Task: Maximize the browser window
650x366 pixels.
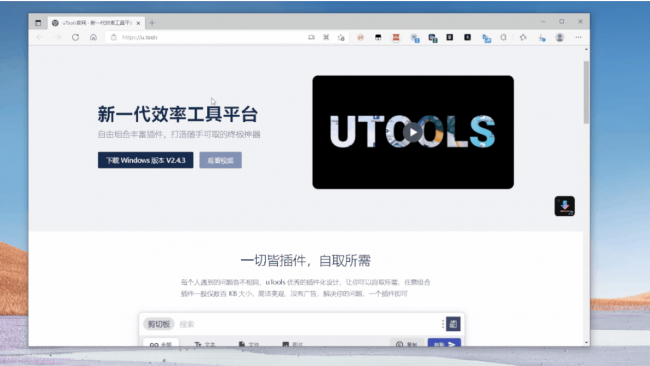Action: [562, 22]
